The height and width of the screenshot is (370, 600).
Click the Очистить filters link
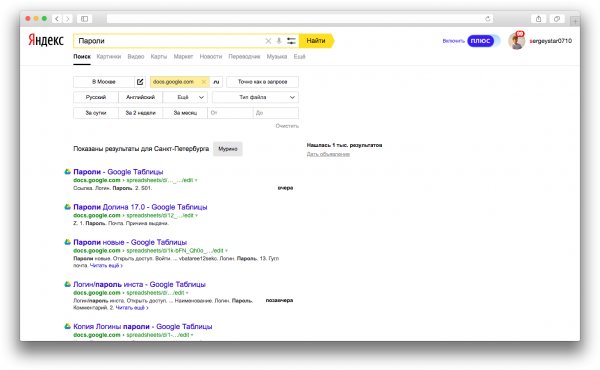(x=287, y=126)
